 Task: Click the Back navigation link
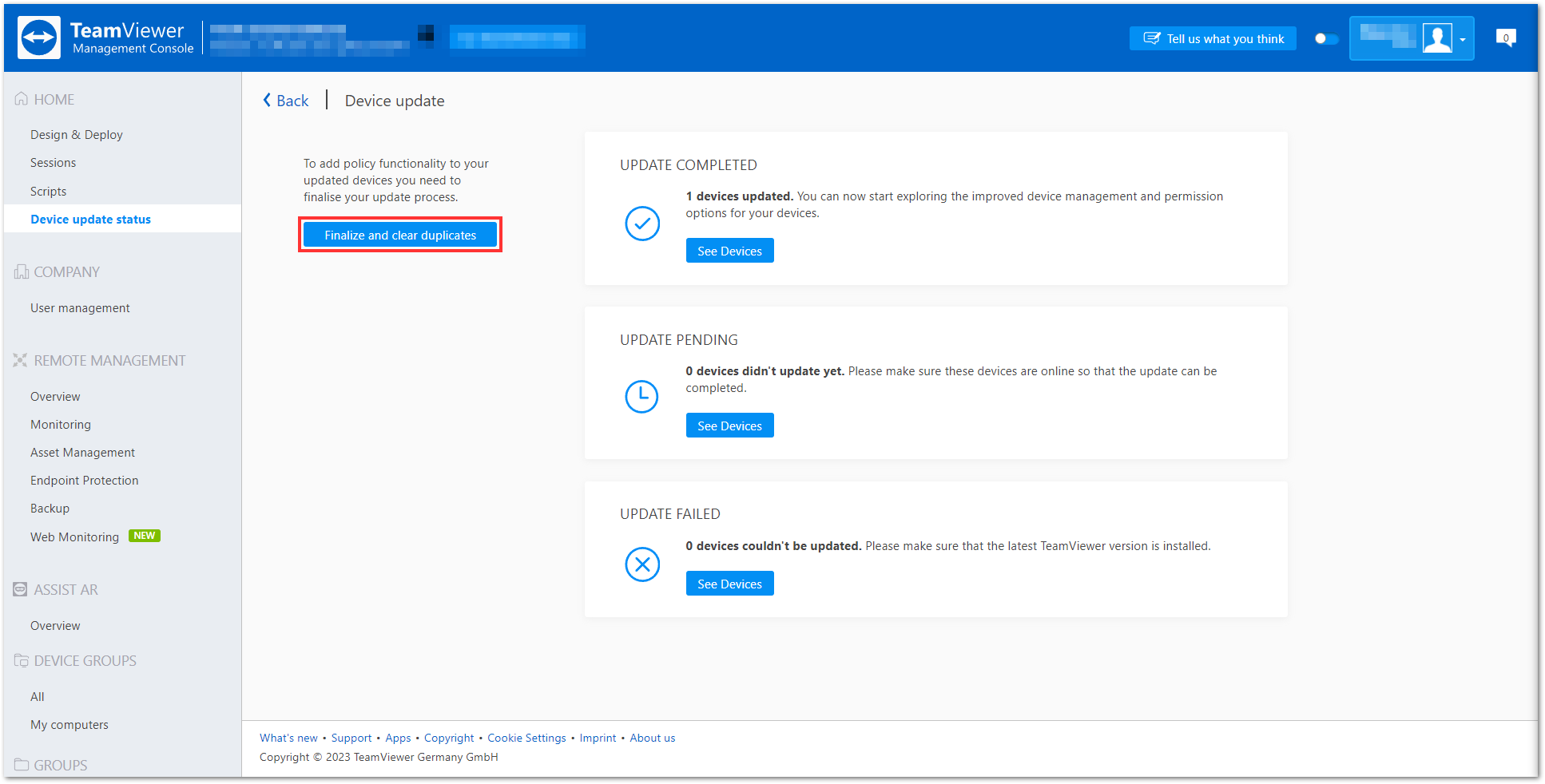click(285, 100)
